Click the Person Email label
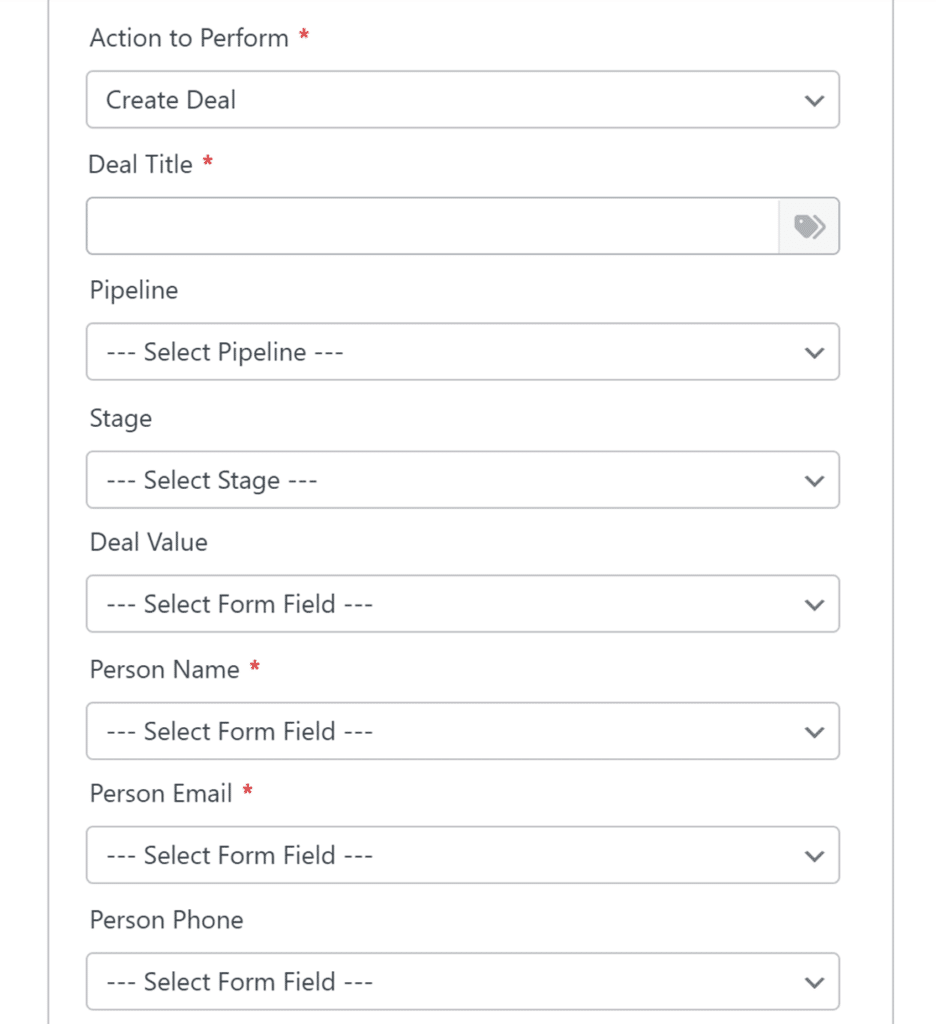 coord(161,793)
